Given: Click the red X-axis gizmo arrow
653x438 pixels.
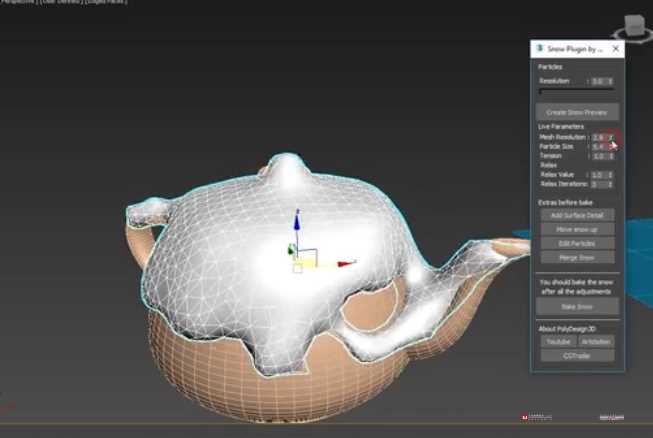Looking at the screenshot, I should [346, 264].
